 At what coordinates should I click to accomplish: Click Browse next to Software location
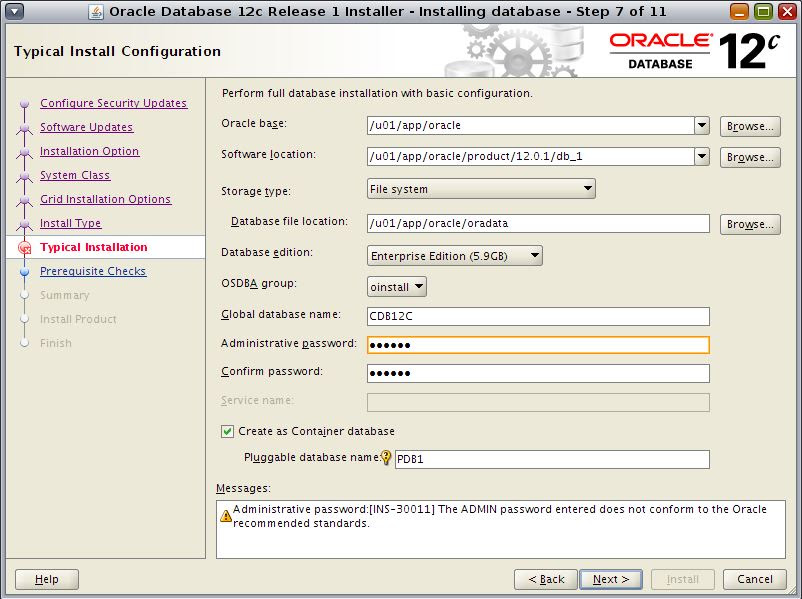[x=750, y=157]
